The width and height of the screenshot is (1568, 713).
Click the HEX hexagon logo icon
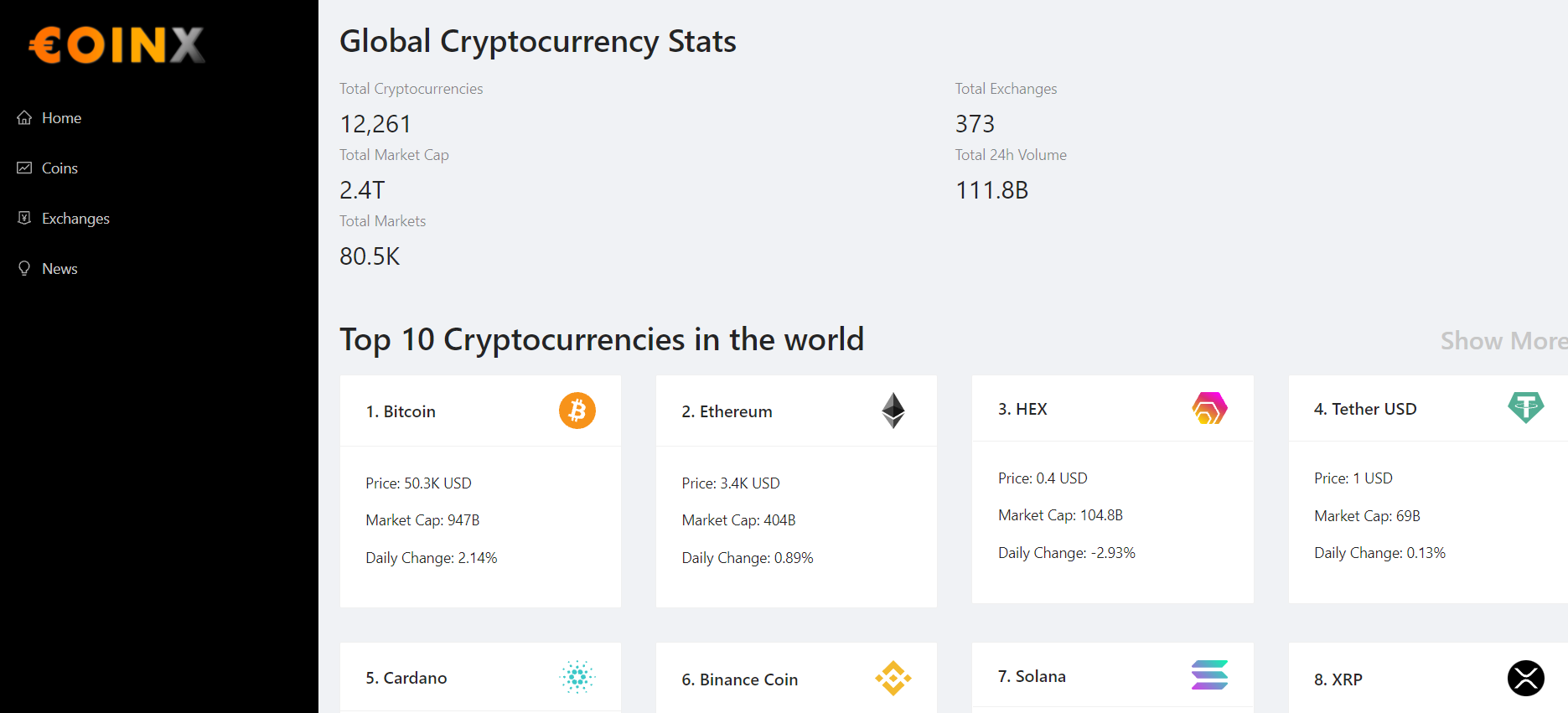click(1209, 408)
